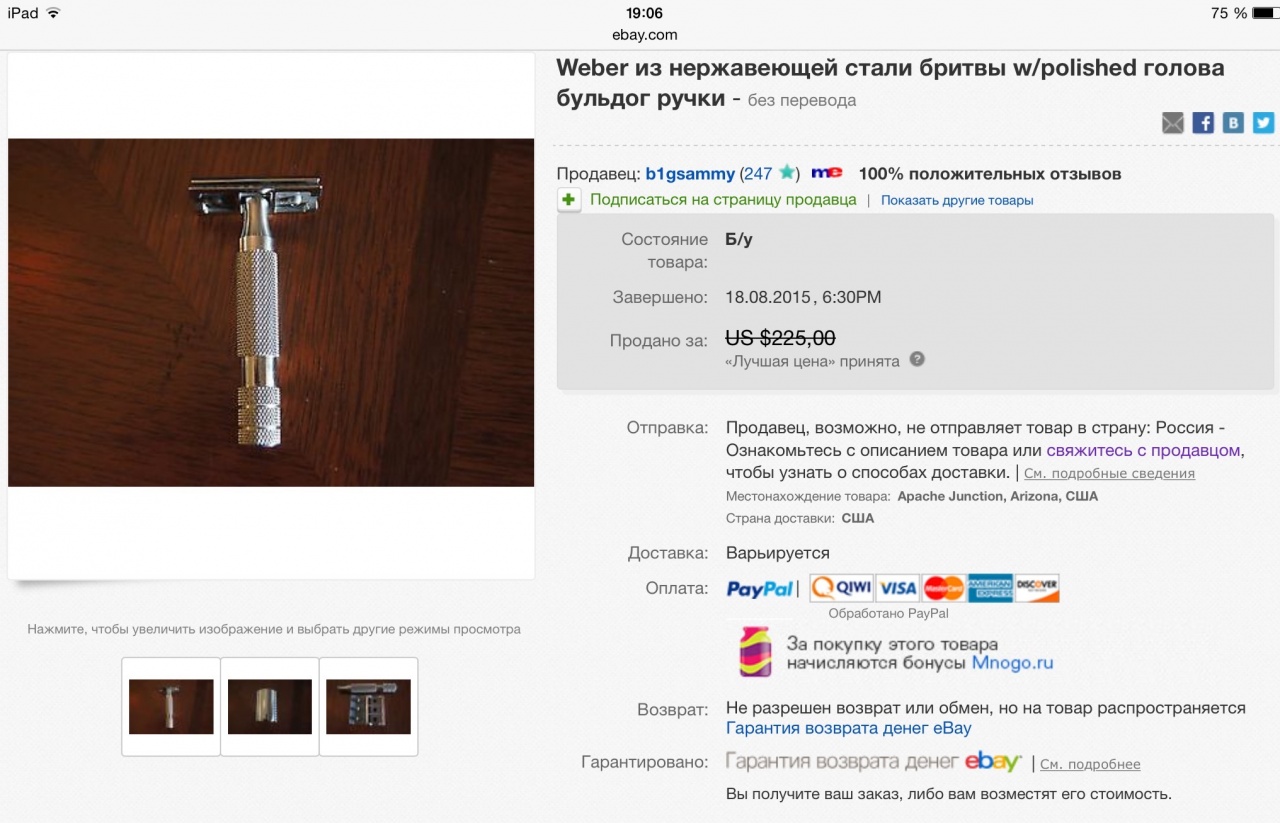Open seller feedback score 247
This screenshot has width=1280, height=823.
tap(757, 174)
